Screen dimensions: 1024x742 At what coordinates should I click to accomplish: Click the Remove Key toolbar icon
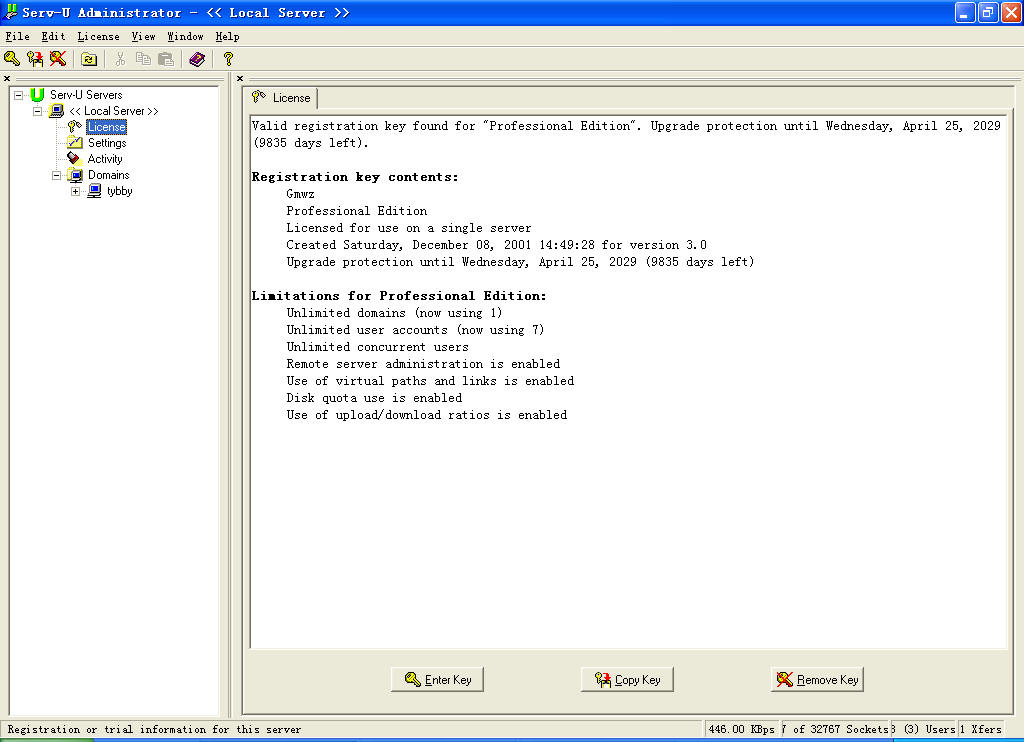pos(58,59)
